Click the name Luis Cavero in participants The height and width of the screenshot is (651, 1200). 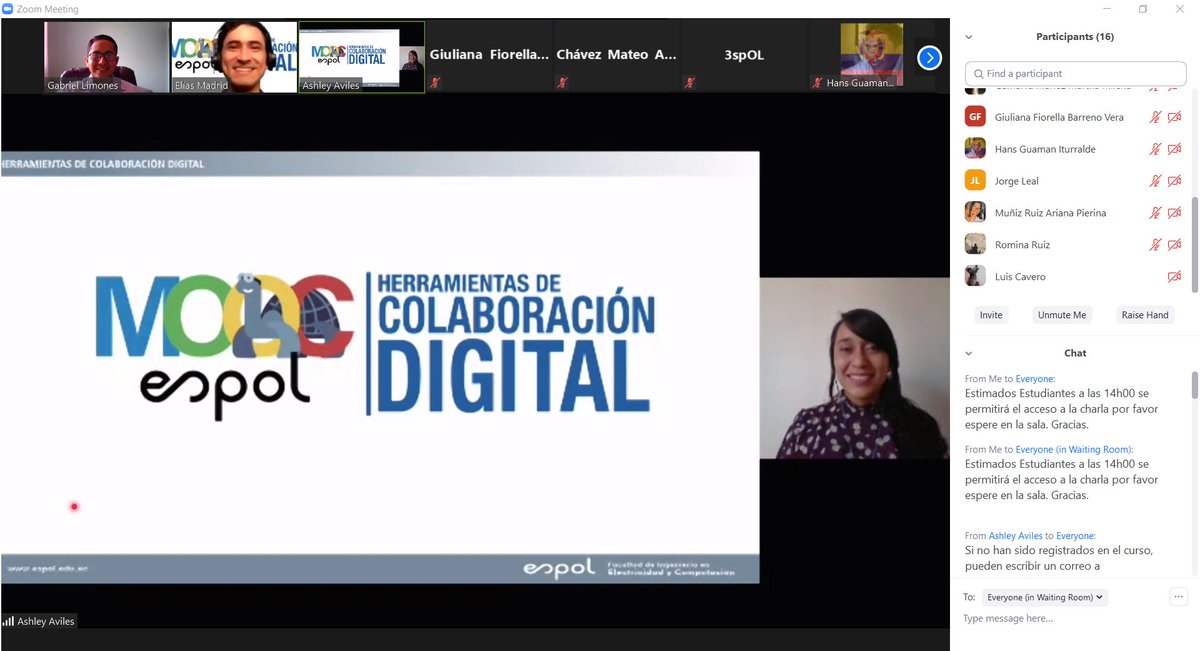(1020, 277)
